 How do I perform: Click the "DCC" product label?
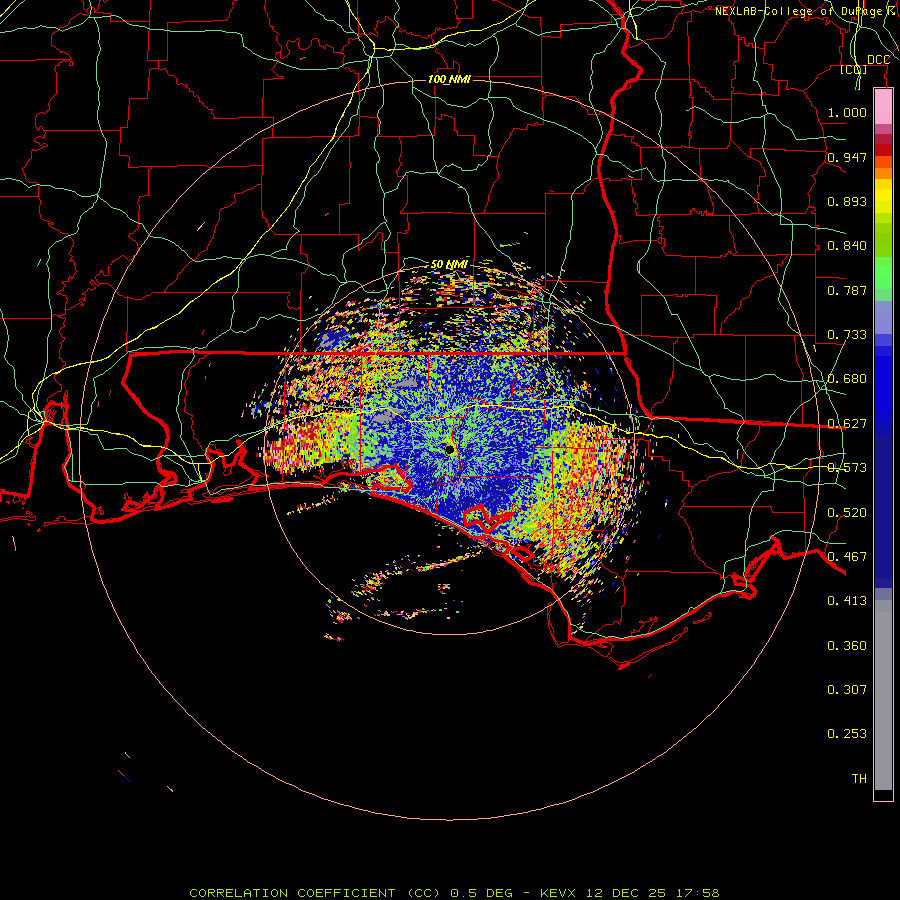878,60
